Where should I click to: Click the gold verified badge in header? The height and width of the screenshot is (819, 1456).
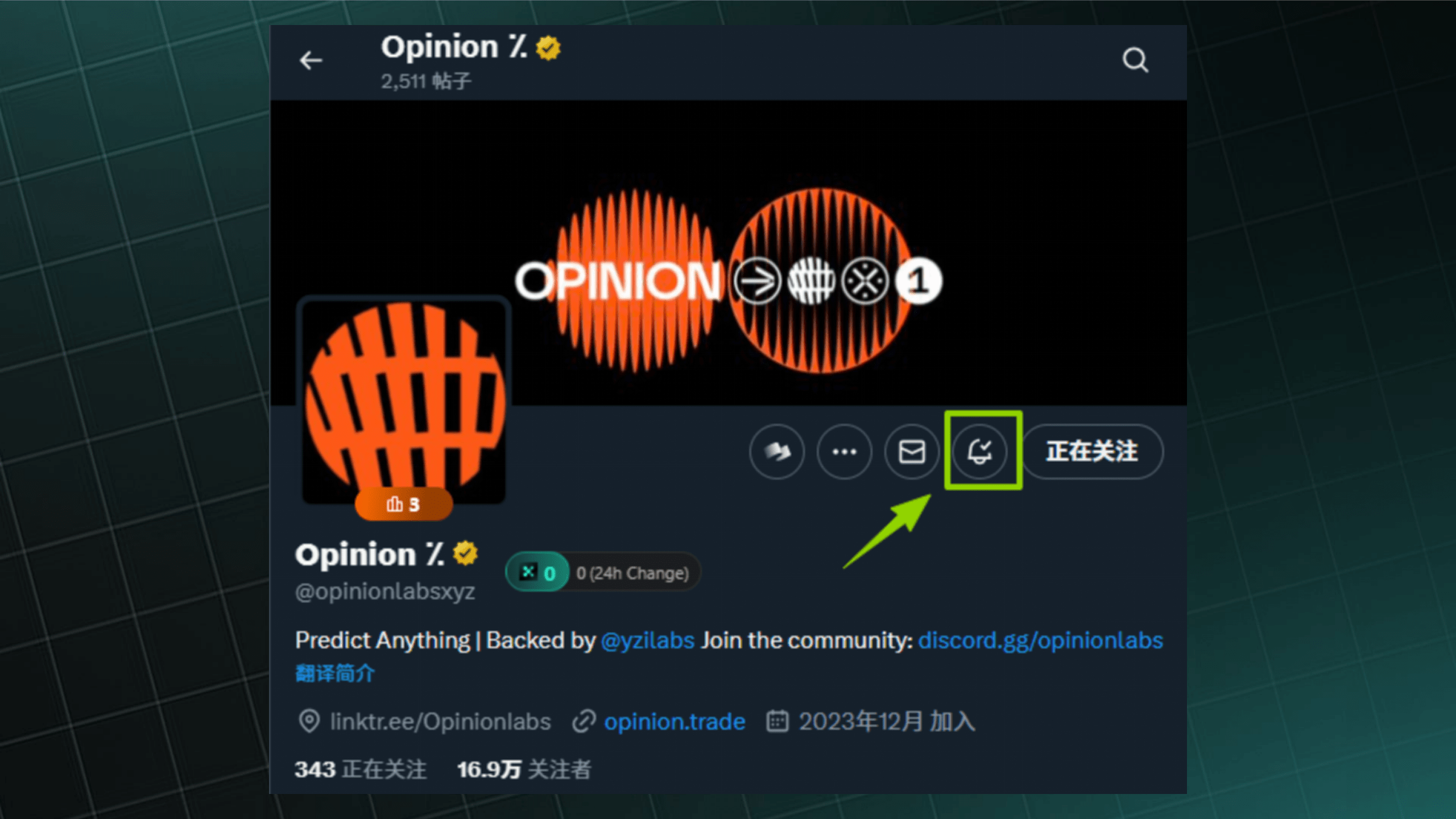(548, 48)
